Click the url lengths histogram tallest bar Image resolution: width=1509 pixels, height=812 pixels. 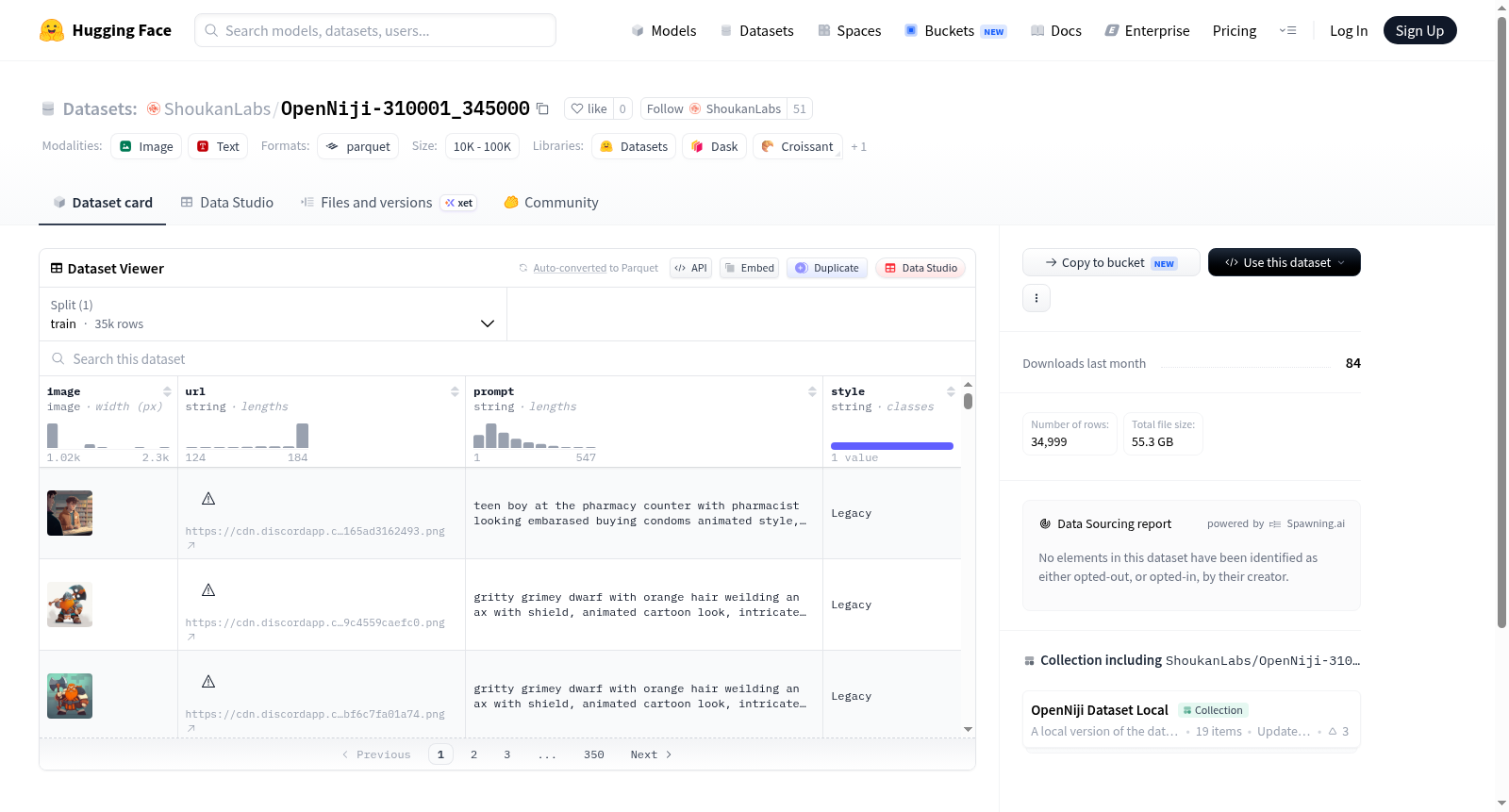302,436
